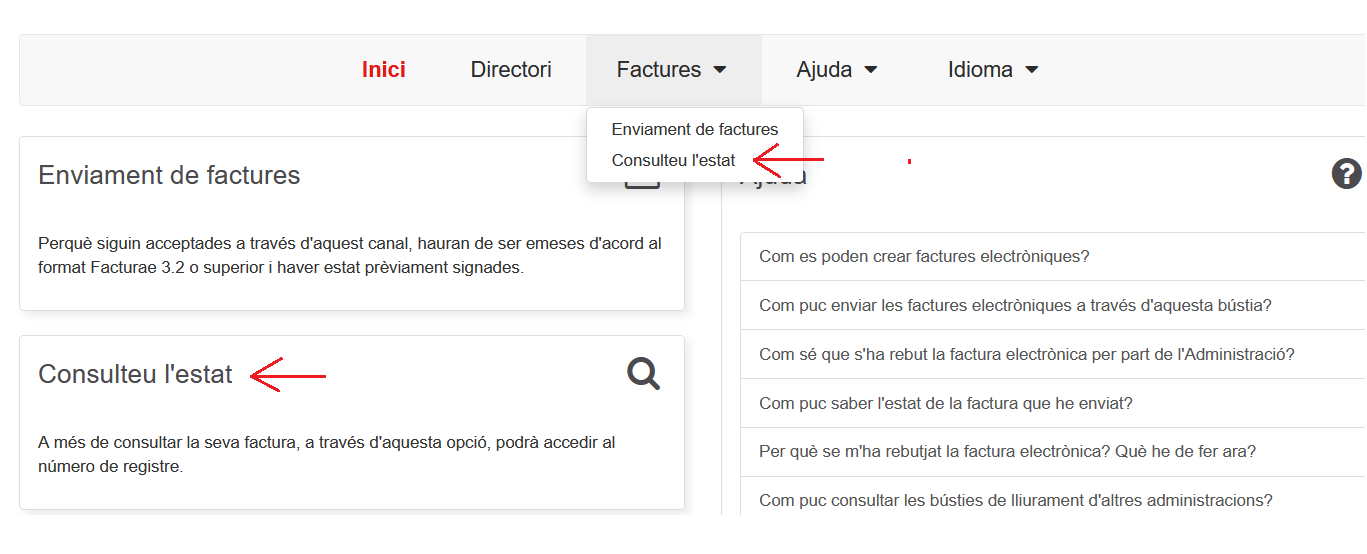1367x554 pixels.
Task: Open 'Com es poden crear factures electròniques?'
Action: coord(924,256)
